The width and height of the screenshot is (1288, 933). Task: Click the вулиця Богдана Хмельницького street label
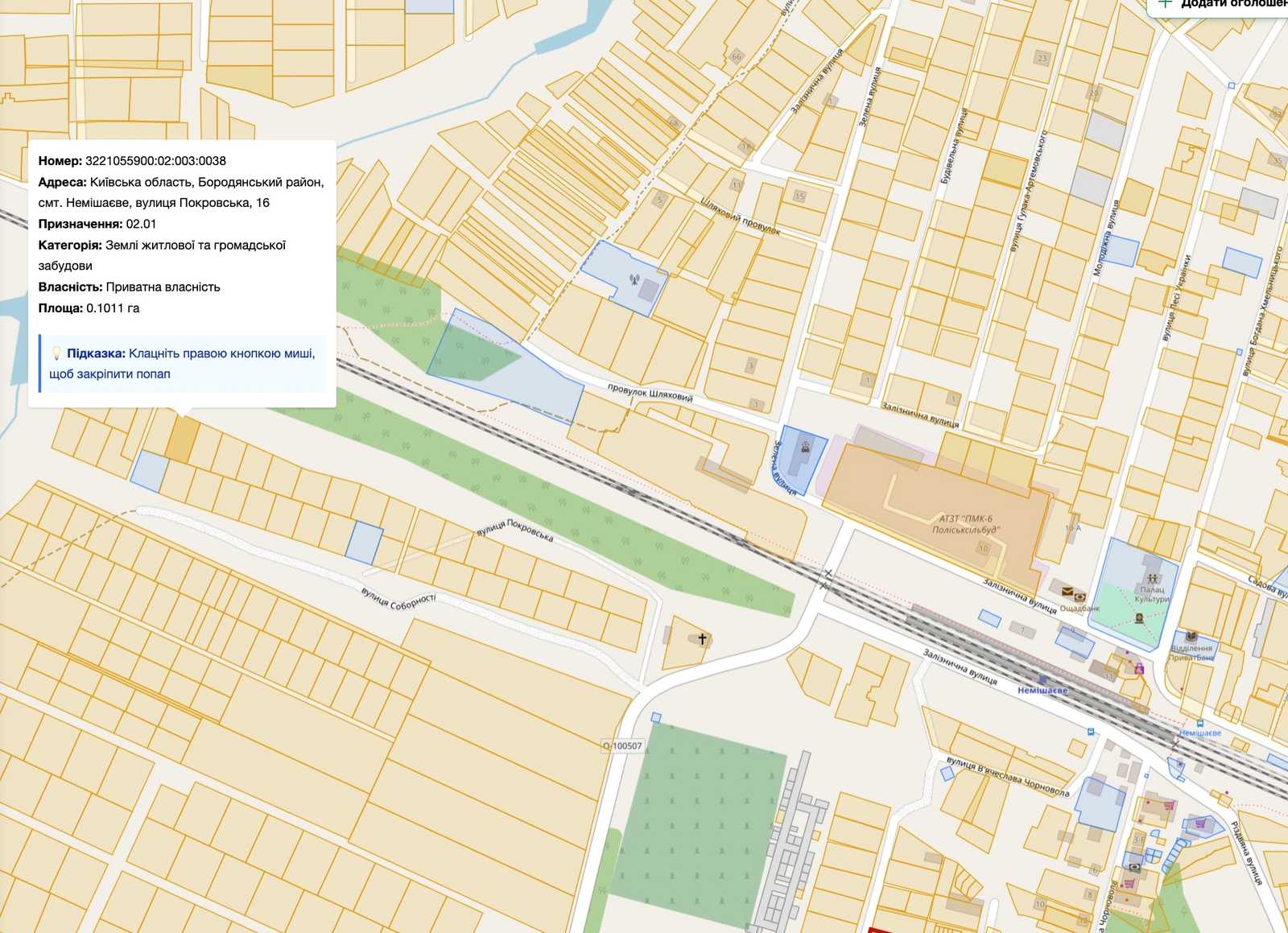(x=1263, y=312)
